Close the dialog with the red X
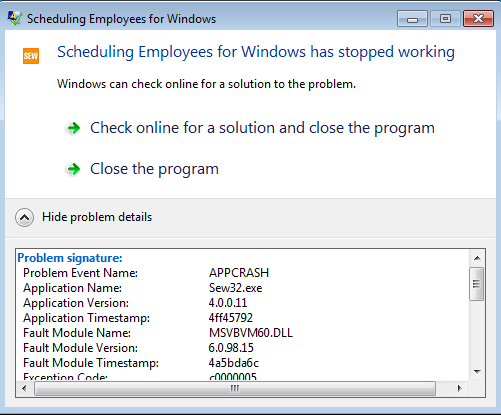 click(x=478, y=19)
